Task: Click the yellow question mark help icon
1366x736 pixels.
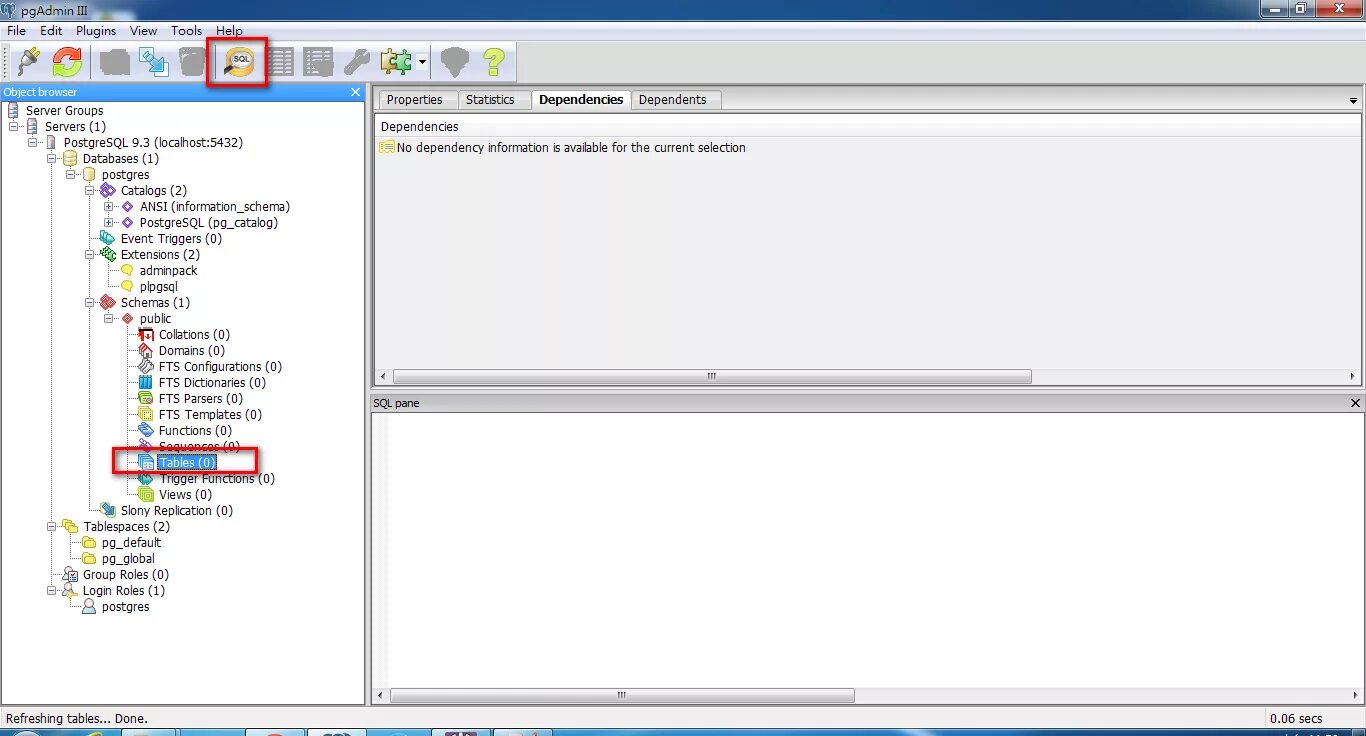Action: coord(493,62)
